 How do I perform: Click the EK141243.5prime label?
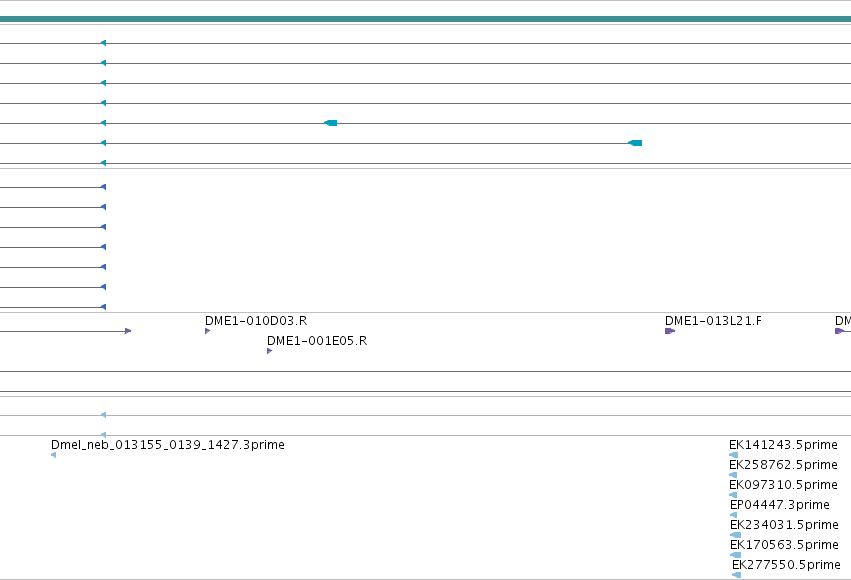[x=783, y=445]
